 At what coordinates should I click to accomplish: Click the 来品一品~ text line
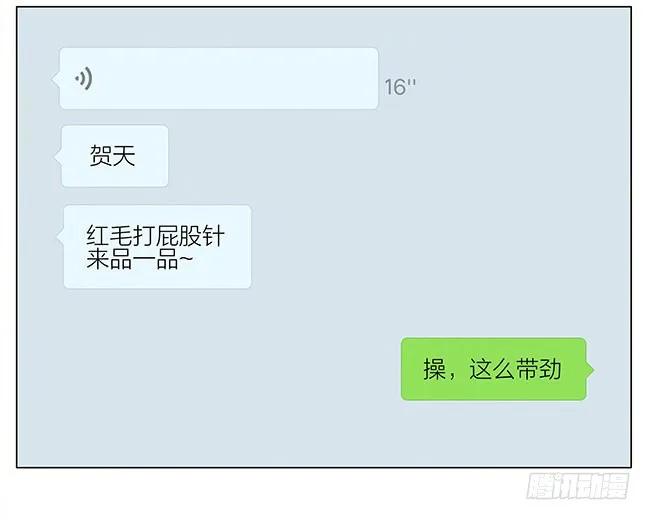139,260
